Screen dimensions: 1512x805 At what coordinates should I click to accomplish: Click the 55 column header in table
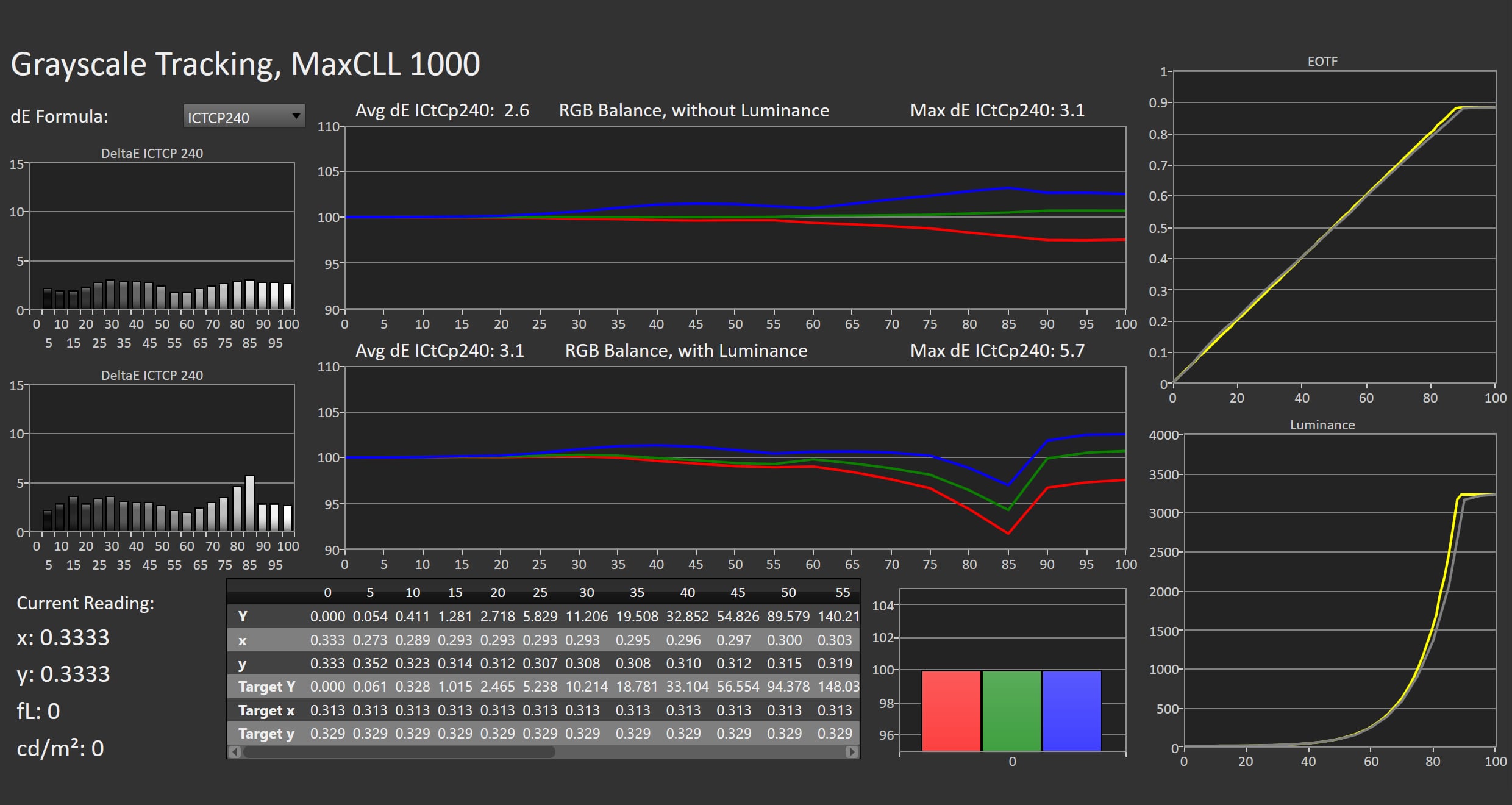pos(843,592)
